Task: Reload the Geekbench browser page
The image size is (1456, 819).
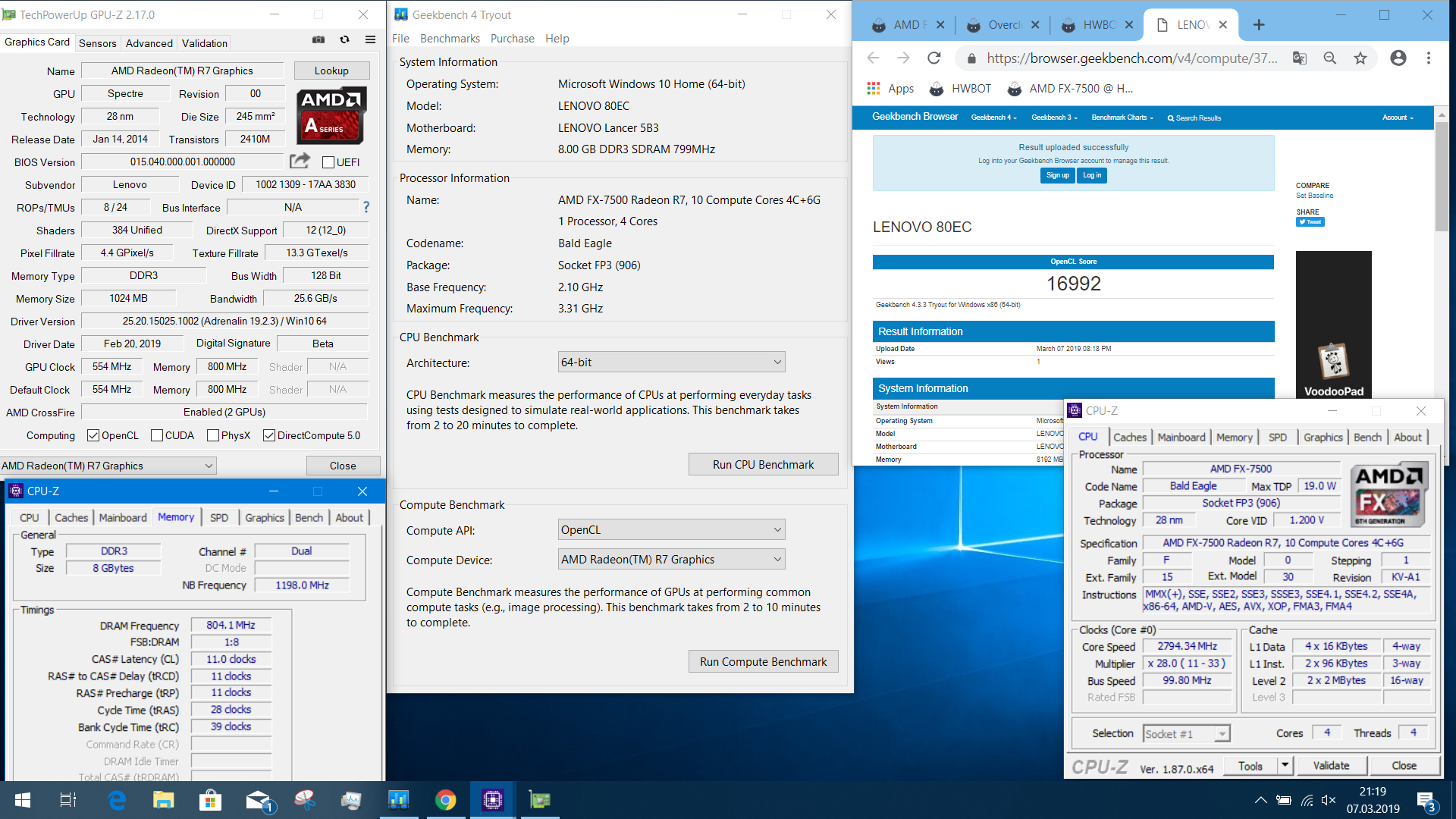Action: click(x=934, y=58)
